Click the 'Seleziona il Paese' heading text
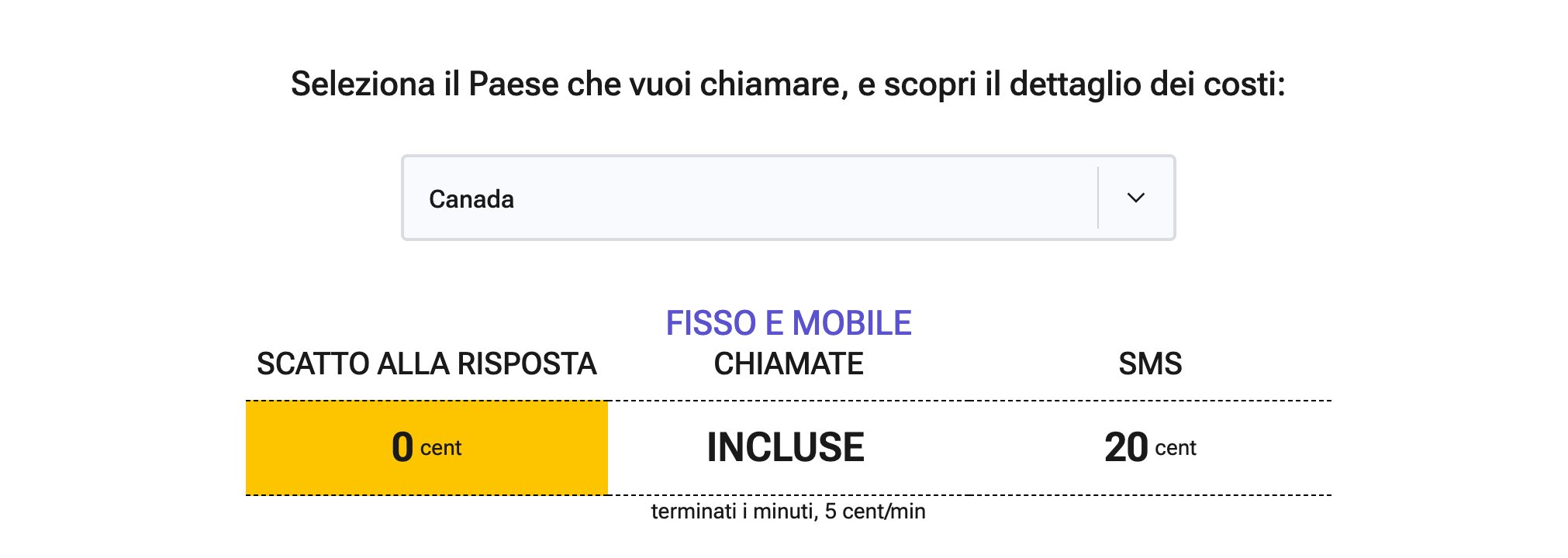Image resolution: width=1568 pixels, height=558 pixels. pyautogui.click(x=787, y=84)
